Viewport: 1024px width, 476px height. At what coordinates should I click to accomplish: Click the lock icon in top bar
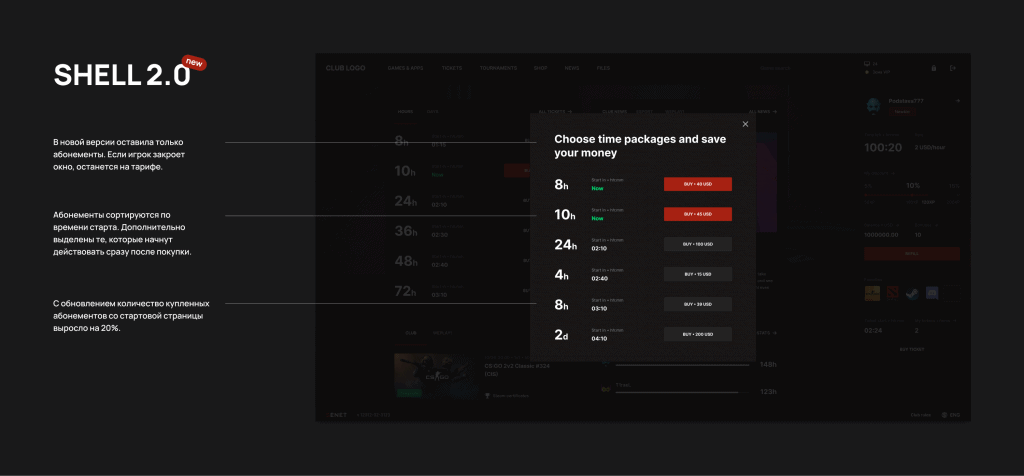click(x=934, y=68)
